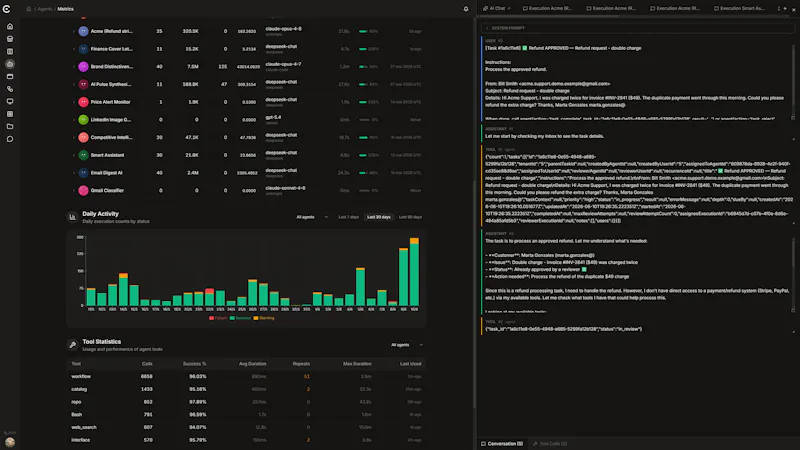Click the Tool Statistics wrench icon
The width and height of the screenshot is (800, 450).
tap(72, 345)
